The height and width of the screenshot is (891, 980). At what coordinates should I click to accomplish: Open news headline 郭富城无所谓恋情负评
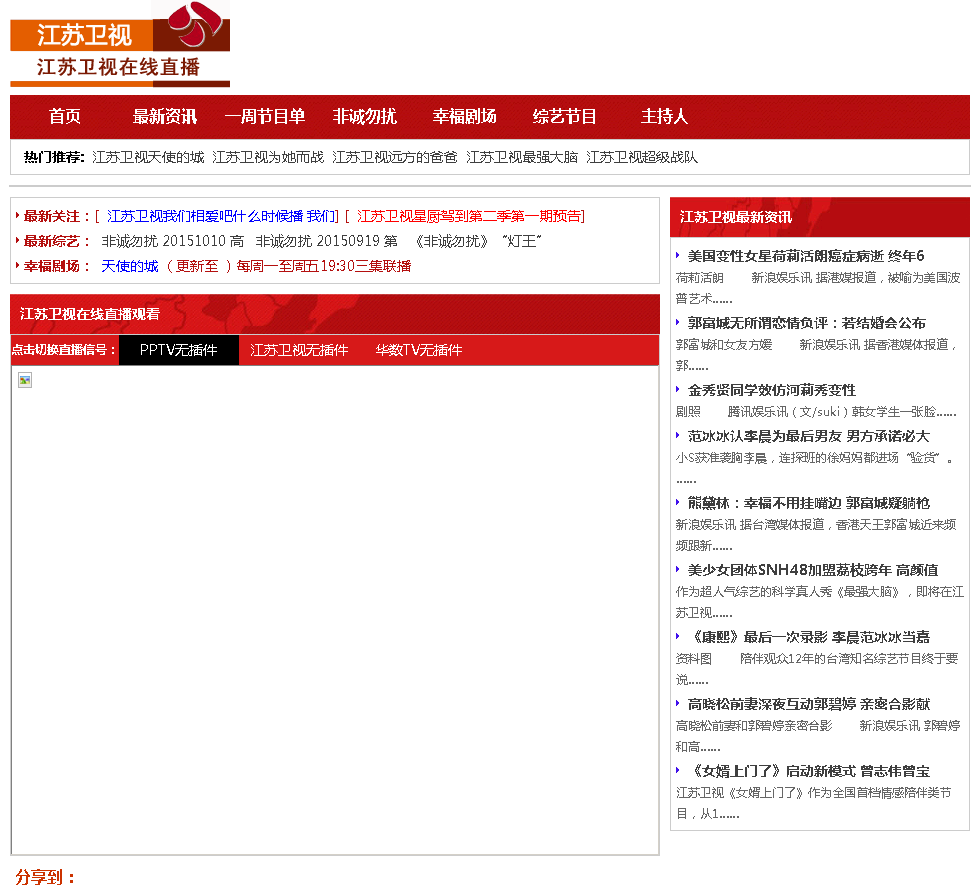click(x=806, y=323)
